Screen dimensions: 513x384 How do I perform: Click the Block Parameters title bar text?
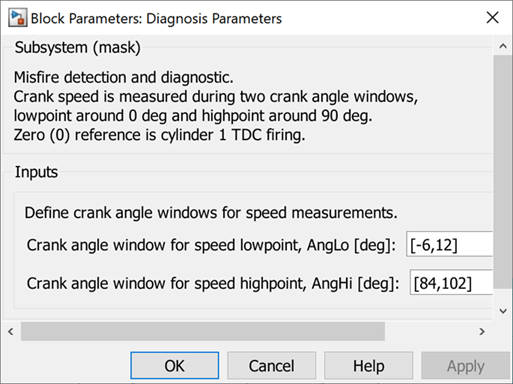click(x=156, y=18)
